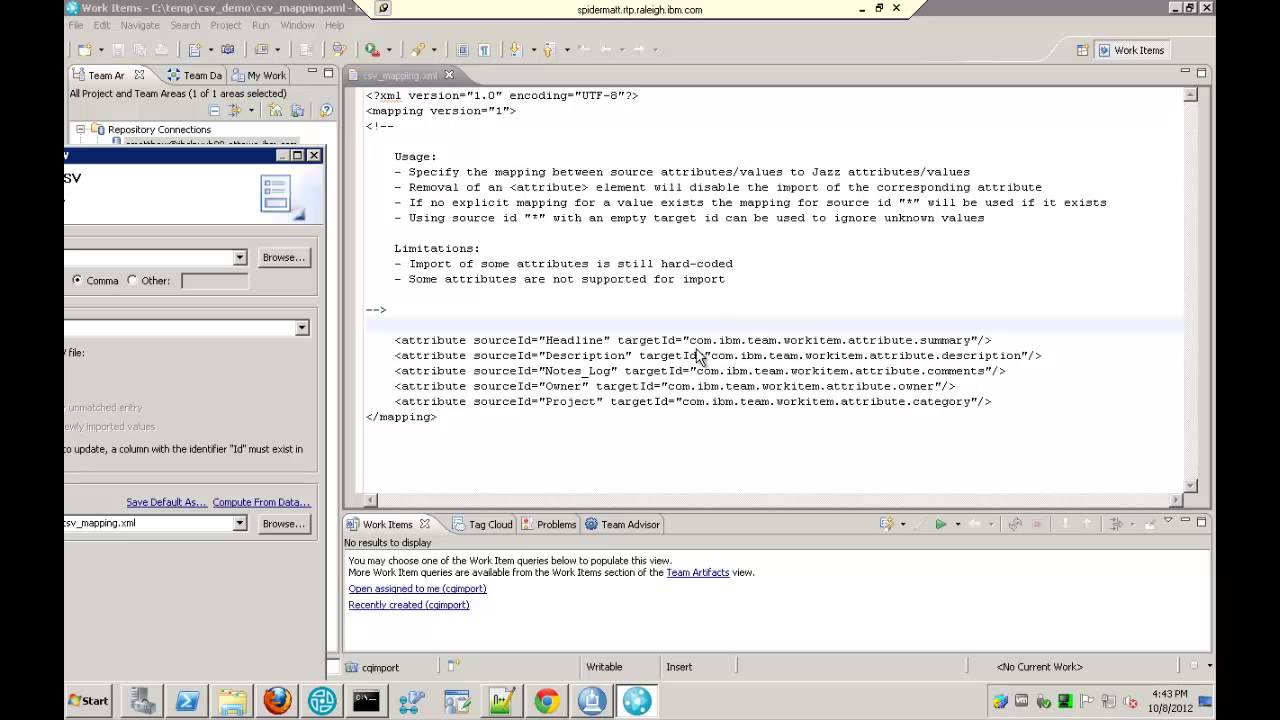1280x720 pixels.
Task: Click the Open Perspective icon
Action: coord(1082,50)
